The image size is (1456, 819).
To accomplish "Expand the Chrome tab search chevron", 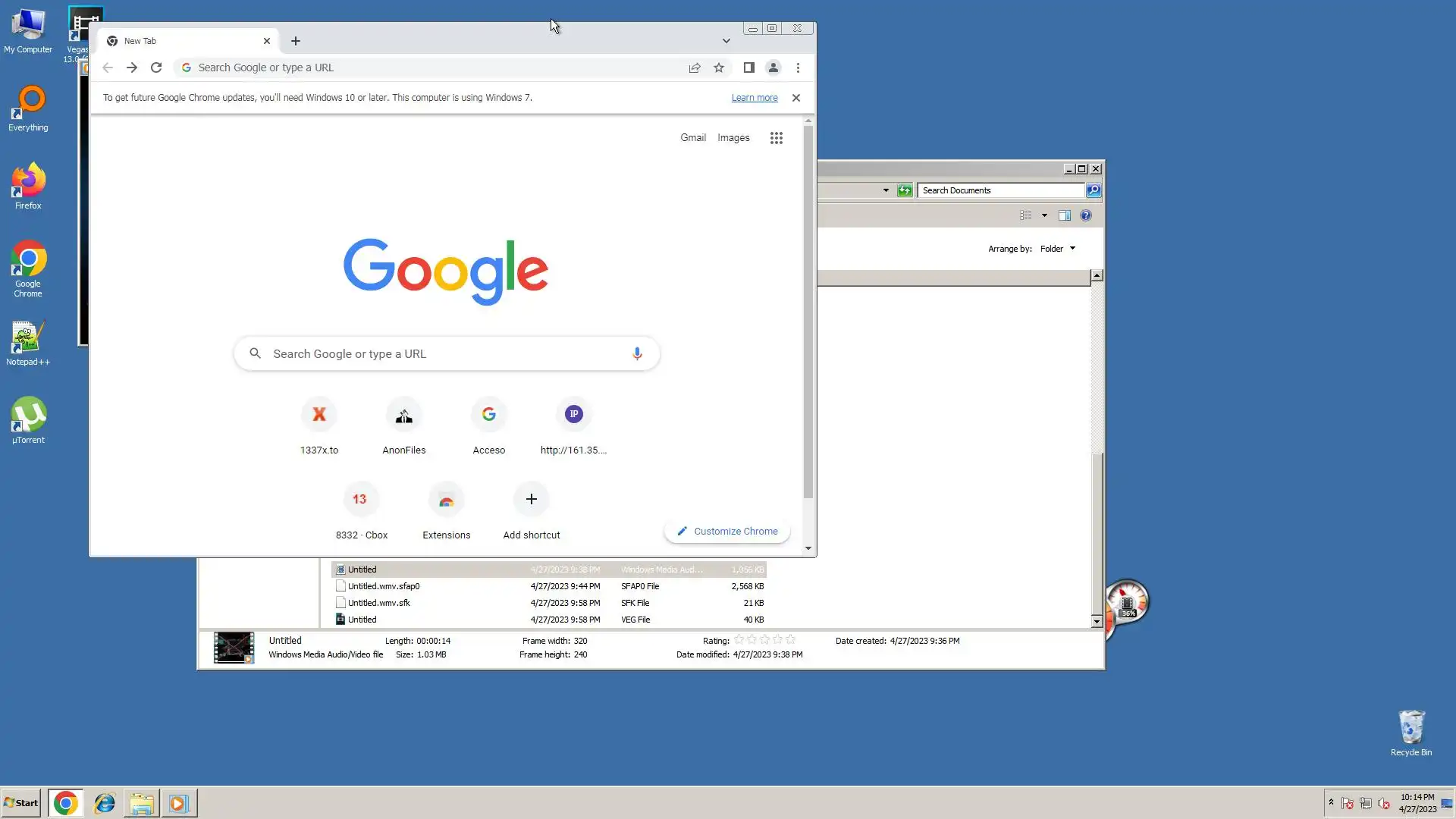I will [x=726, y=41].
